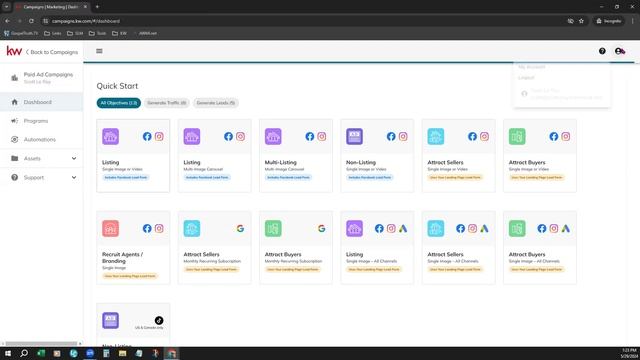Click Facebook icon on Recruit Agents card
Viewport: 640px width, 360px height.
click(147, 229)
